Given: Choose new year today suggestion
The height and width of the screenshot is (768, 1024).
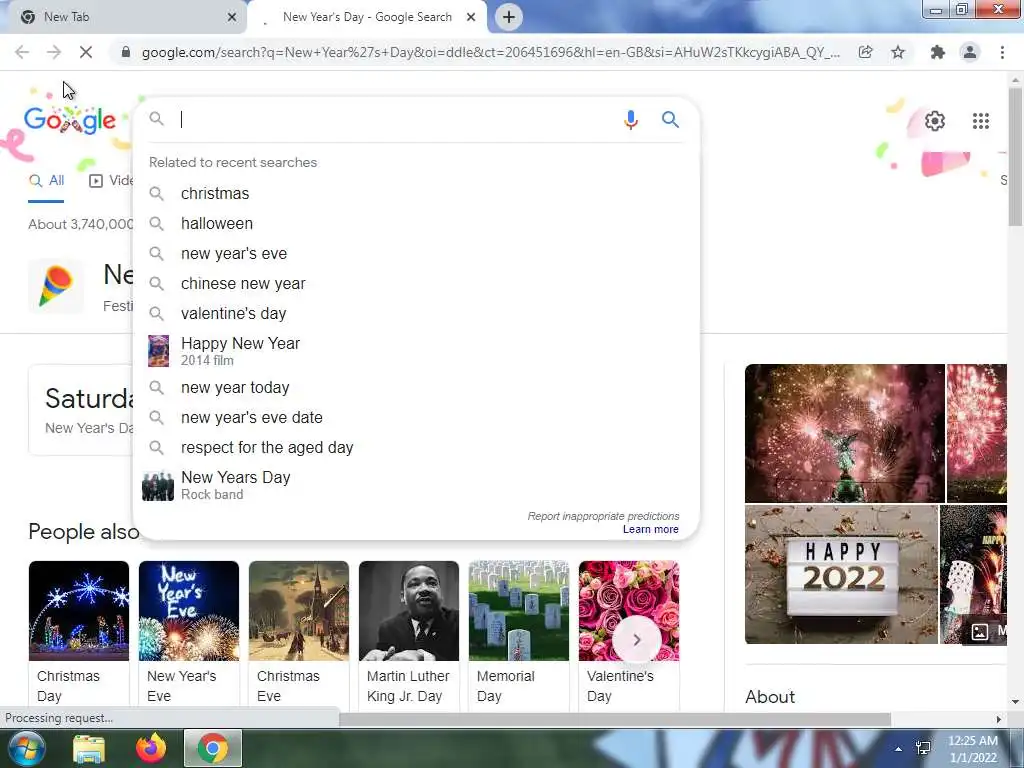Looking at the screenshot, I should [x=416, y=387].
